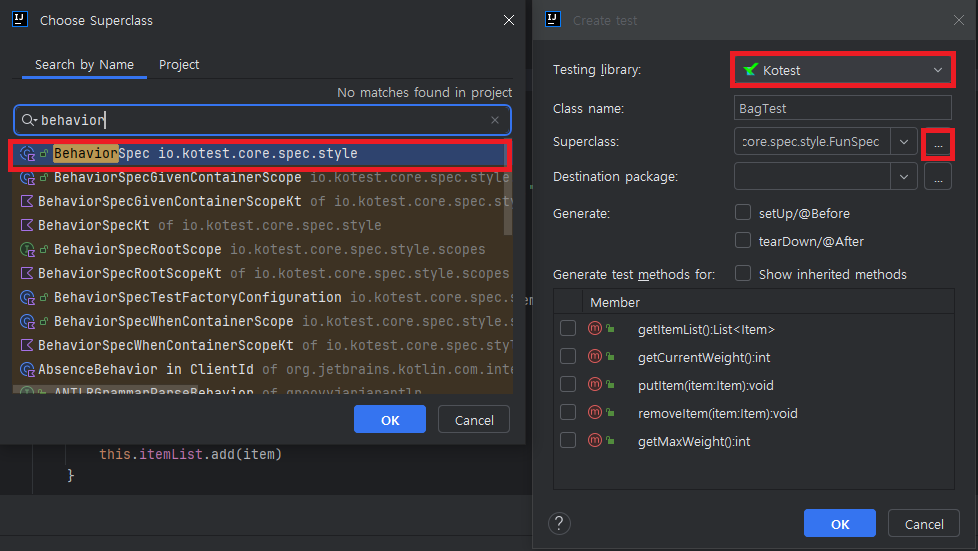Click the Kotlin file icon for BehaviorSpecWhenContainerScopeKt

(27, 345)
